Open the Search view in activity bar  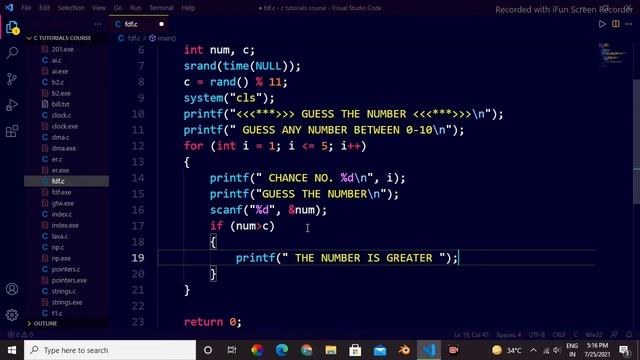[x=12, y=53]
